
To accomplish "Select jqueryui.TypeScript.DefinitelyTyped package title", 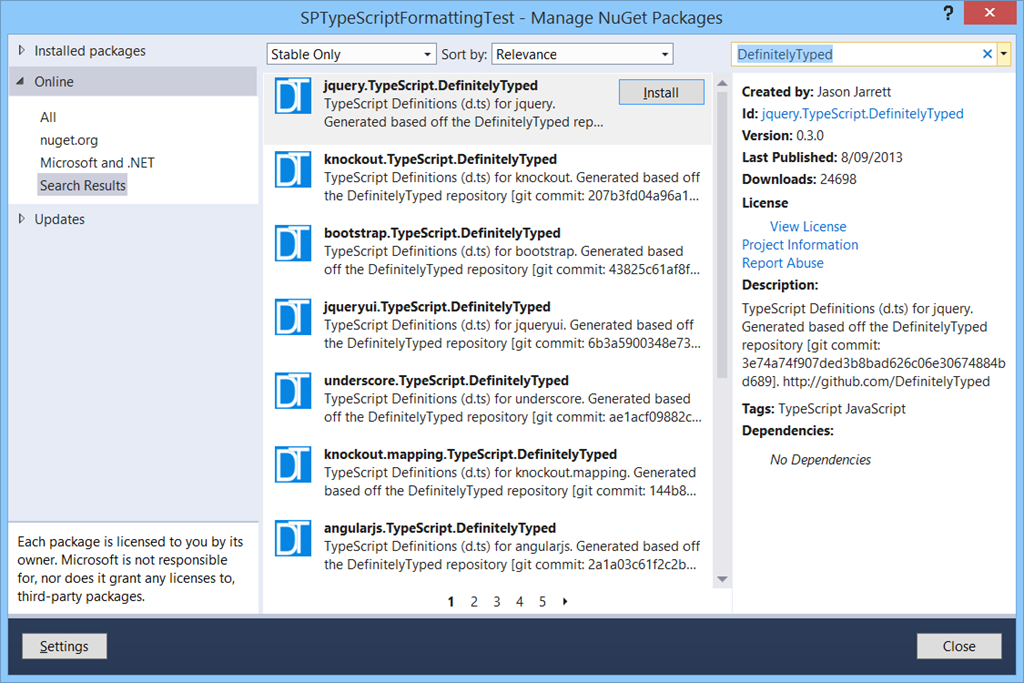I will click(437, 307).
